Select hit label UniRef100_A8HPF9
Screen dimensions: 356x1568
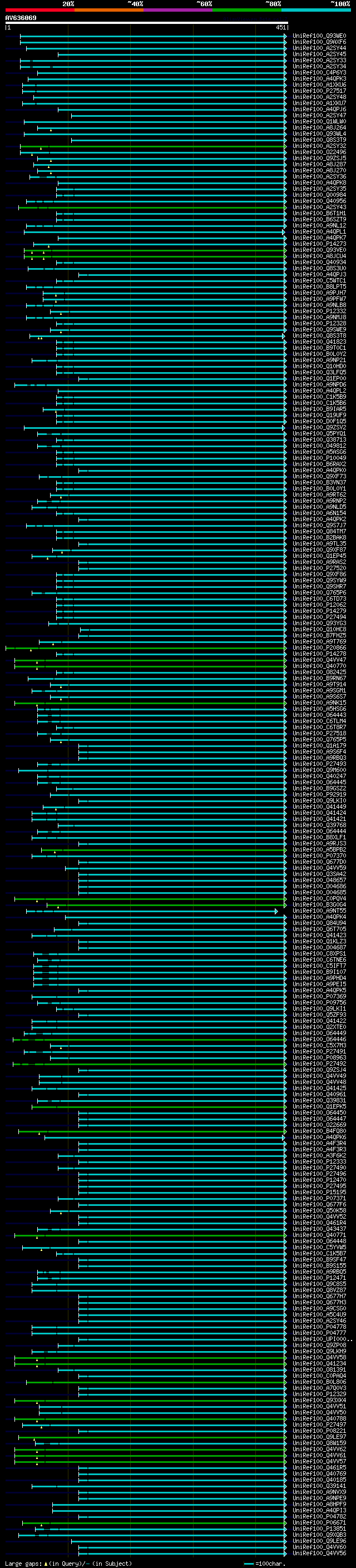(319, 1504)
